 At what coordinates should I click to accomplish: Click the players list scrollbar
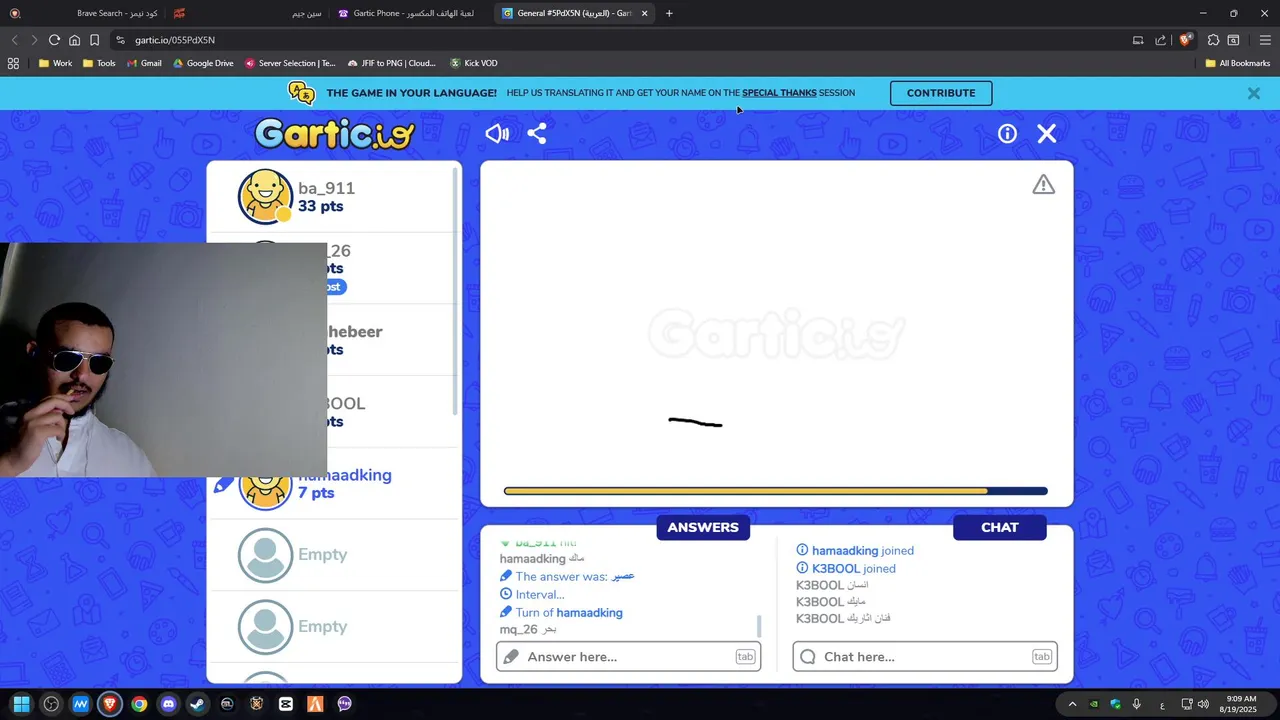[x=456, y=290]
